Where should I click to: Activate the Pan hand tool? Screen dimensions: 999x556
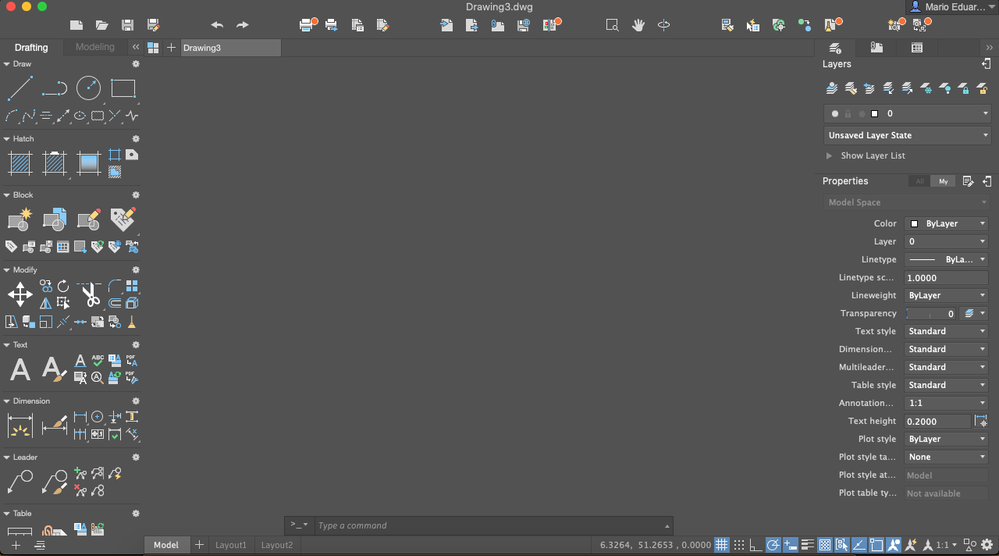(x=638, y=25)
